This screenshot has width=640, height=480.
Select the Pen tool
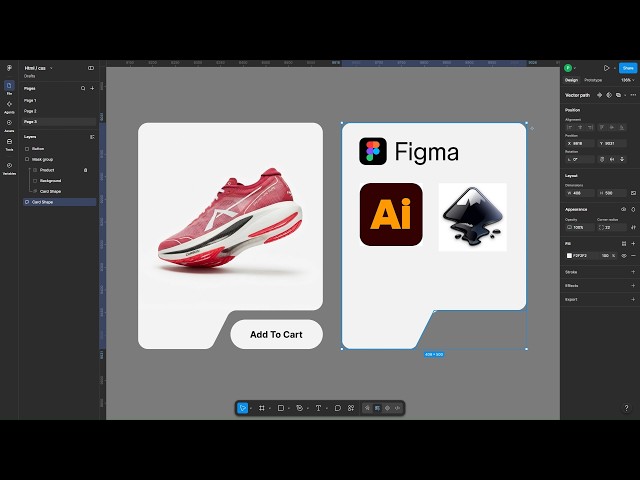click(300, 408)
